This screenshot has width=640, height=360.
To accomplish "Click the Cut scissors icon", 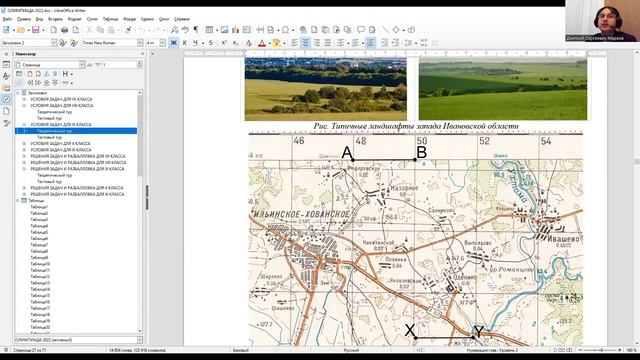I will pos(89,30).
